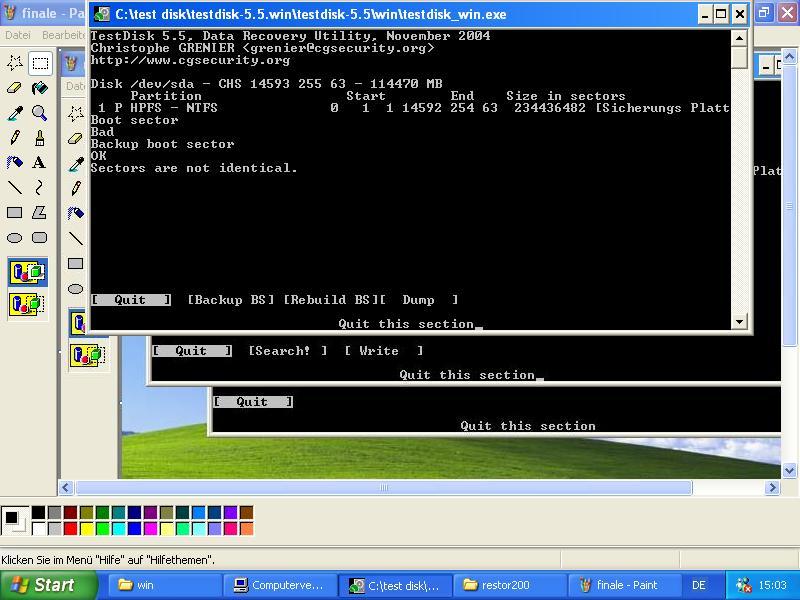The height and width of the screenshot is (600, 800).
Task: Choose the Airbrush spray tool
Action: click(14, 163)
